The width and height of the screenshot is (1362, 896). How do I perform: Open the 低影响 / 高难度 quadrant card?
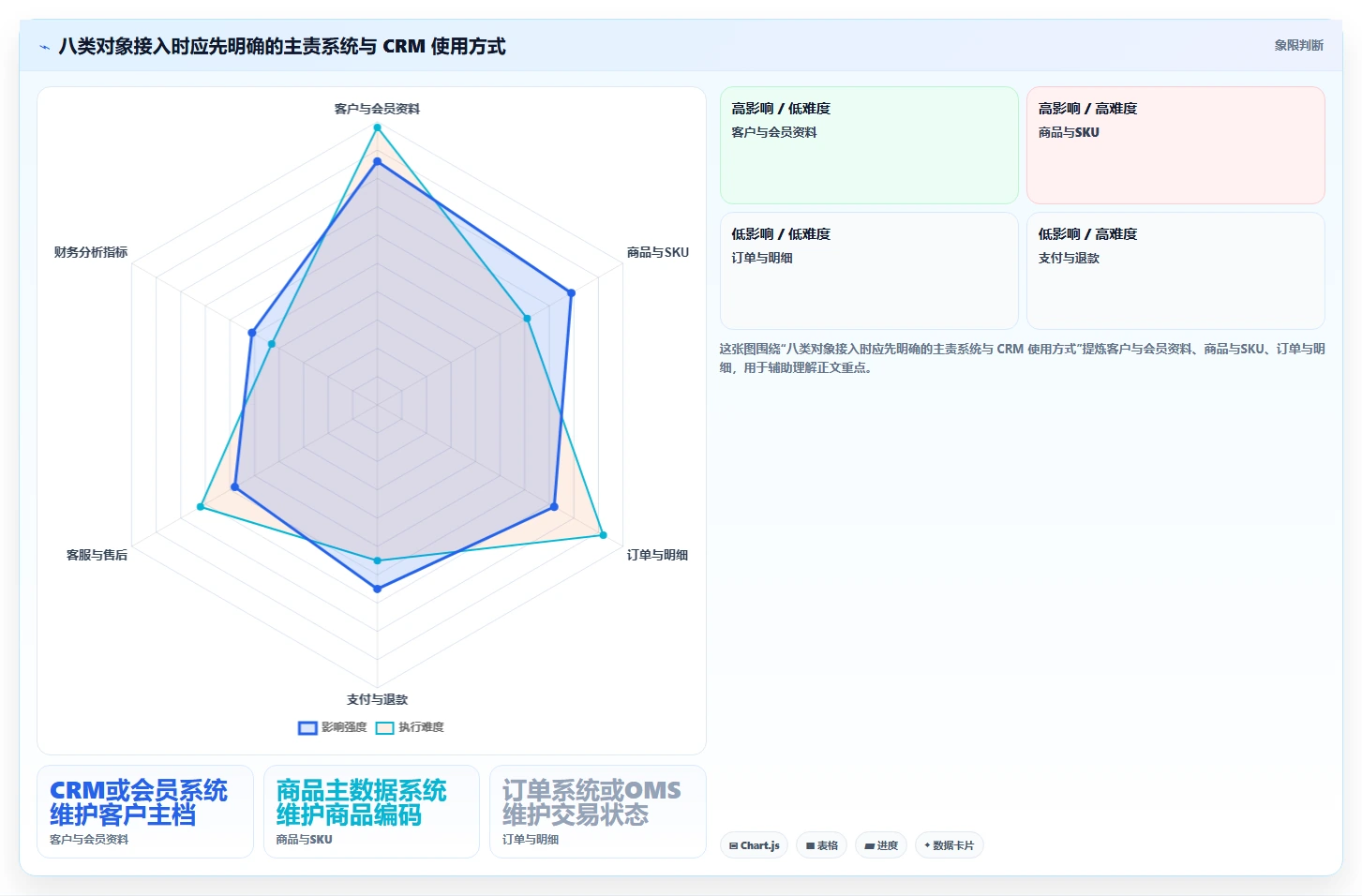[1175, 271]
